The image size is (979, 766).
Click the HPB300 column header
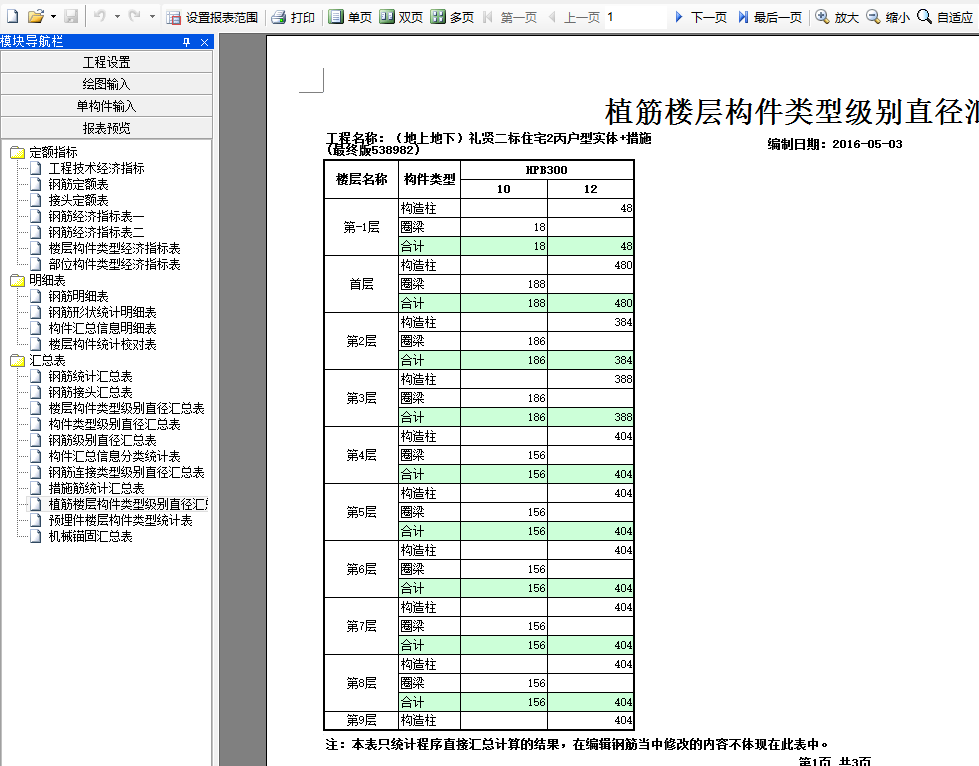[547, 170]
